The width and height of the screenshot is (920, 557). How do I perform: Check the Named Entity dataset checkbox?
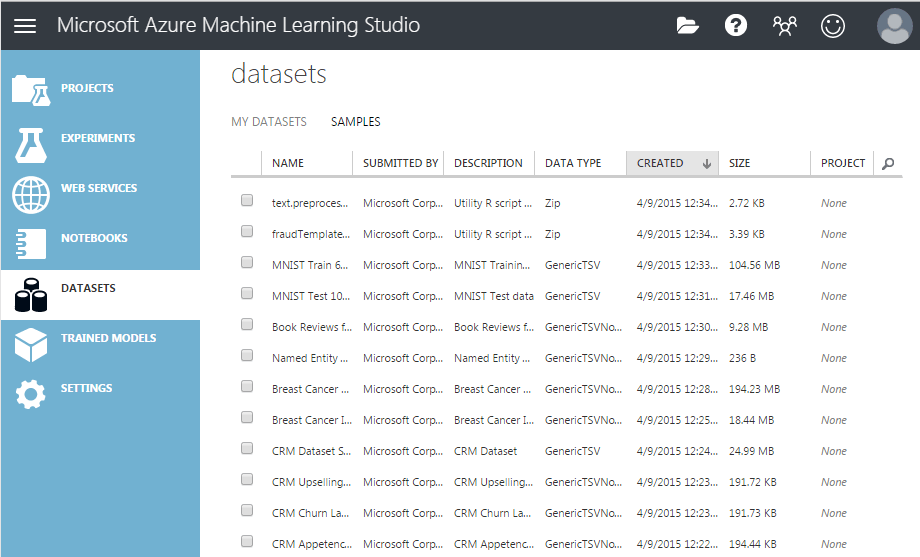pyautogui.click(x=247, y=355)
